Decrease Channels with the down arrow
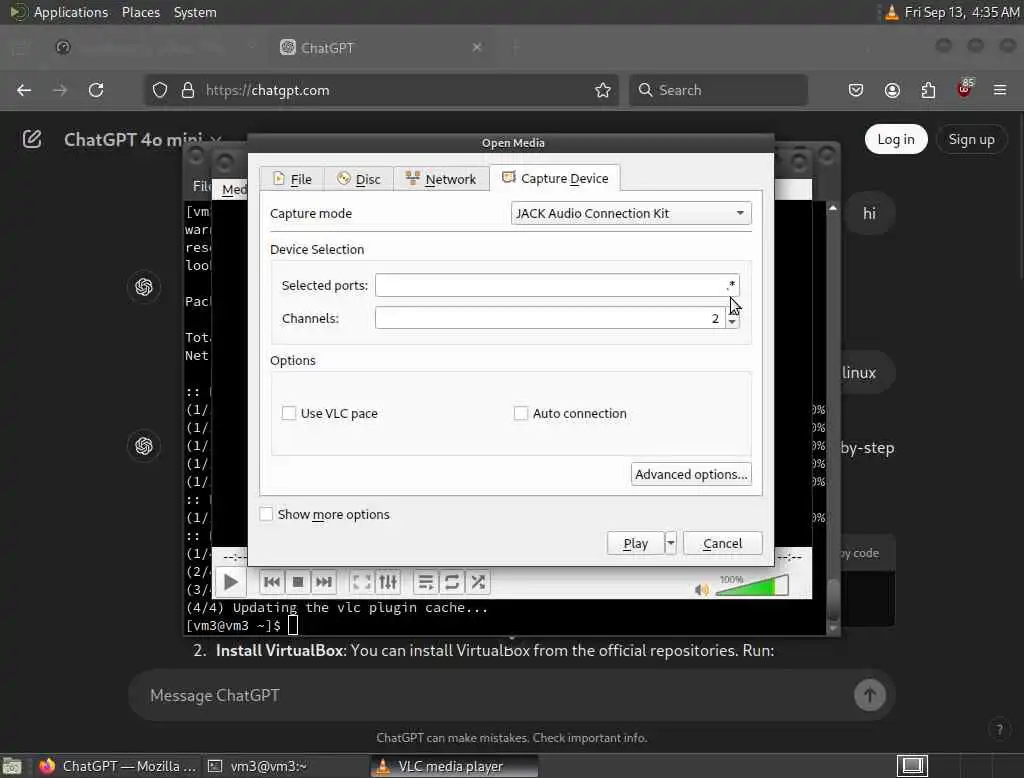 [x=732, y=323]
